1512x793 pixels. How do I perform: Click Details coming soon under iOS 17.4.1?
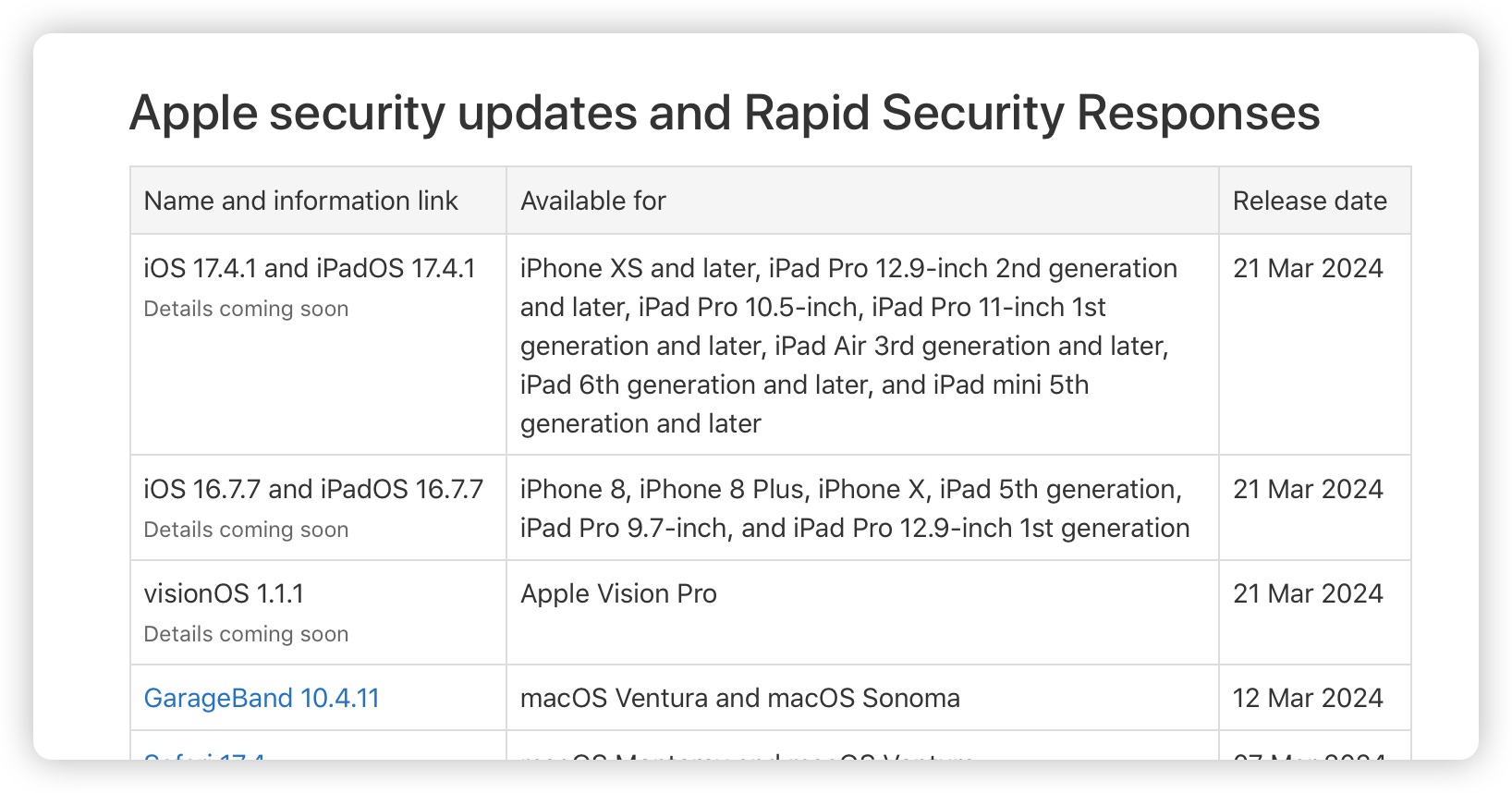point(246,308)
